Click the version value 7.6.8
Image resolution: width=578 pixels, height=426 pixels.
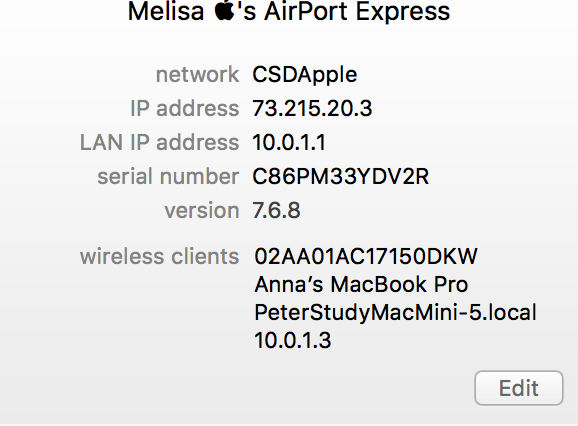(276, 210)
